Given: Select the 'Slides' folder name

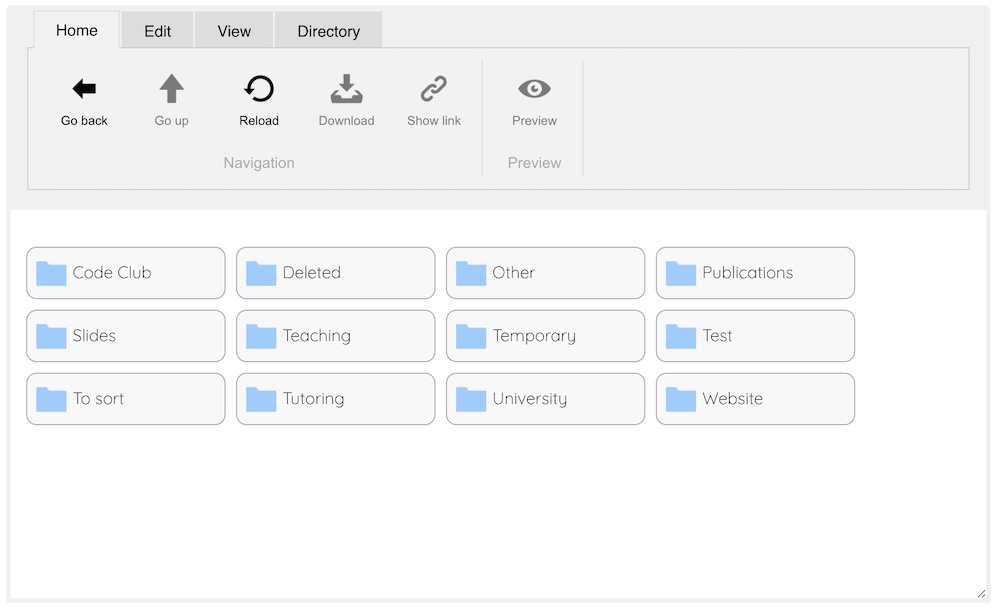Looking at the screenshot, I should tap(94, 335).
